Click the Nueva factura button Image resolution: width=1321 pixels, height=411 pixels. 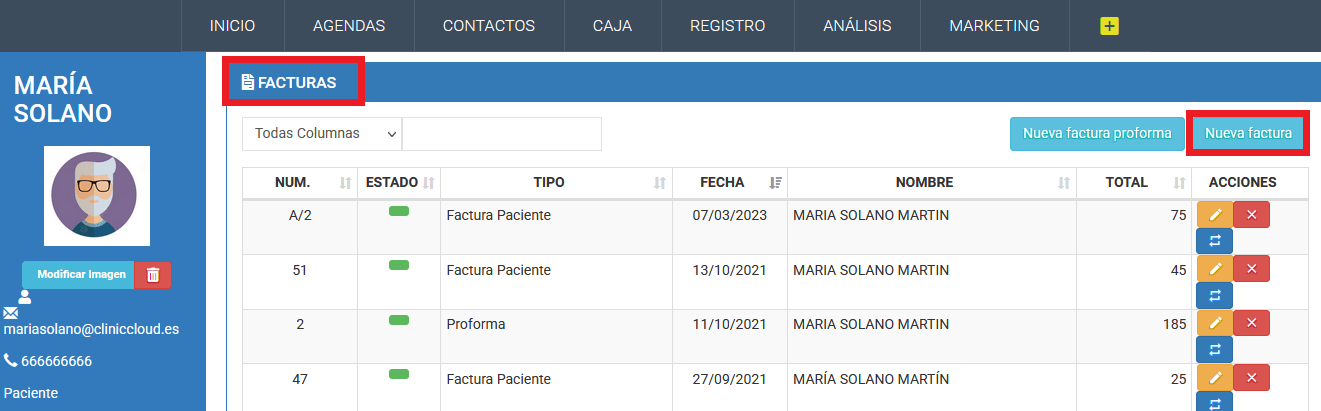coord(1248,133)
